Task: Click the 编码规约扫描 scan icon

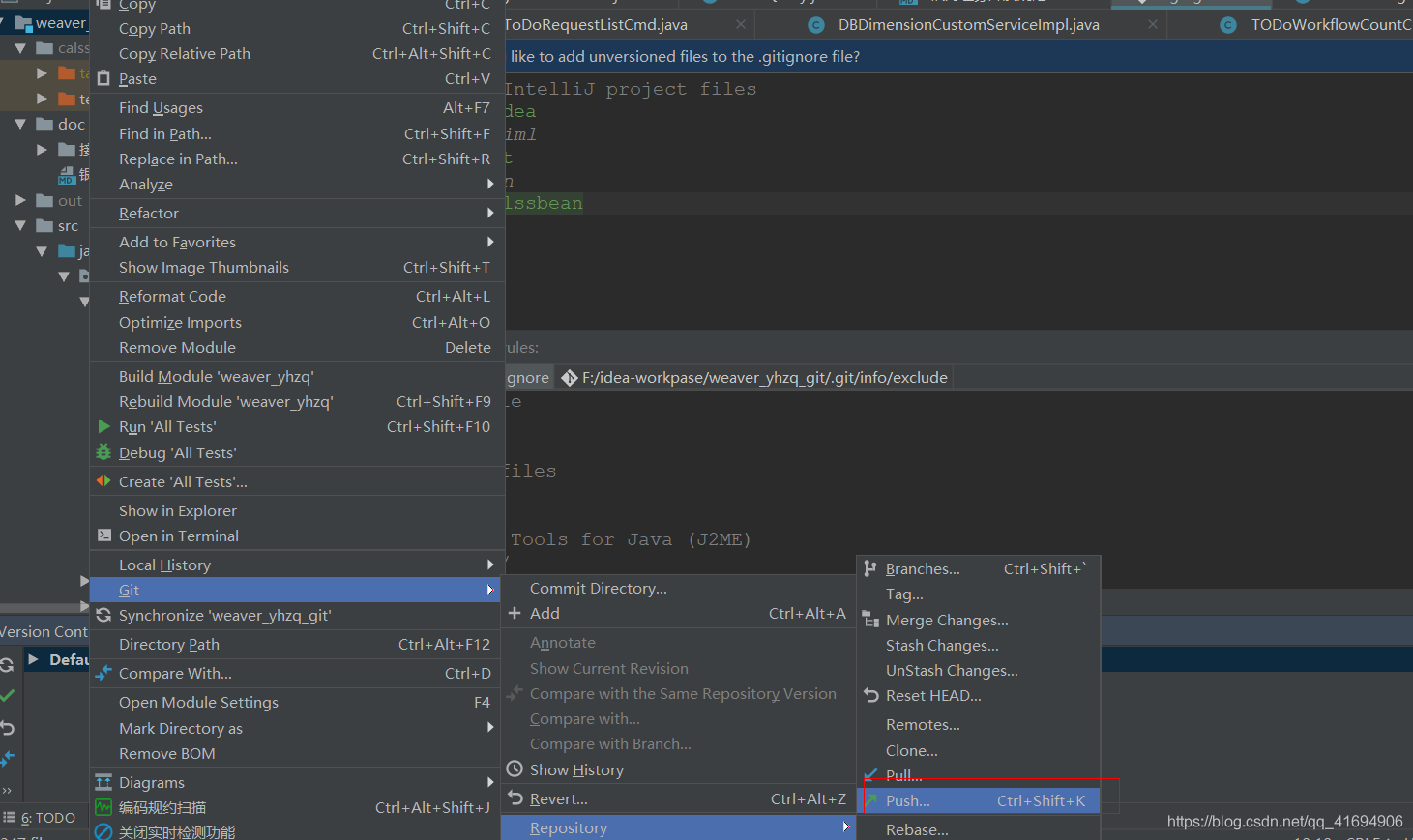Action: tap(103, 807)
